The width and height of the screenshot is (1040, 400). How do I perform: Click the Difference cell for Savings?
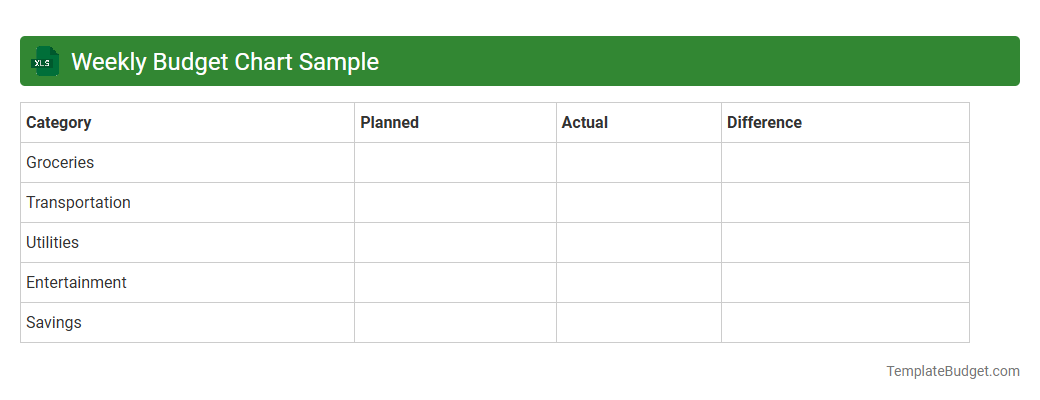pyautogui.click(x=845, y=323)
